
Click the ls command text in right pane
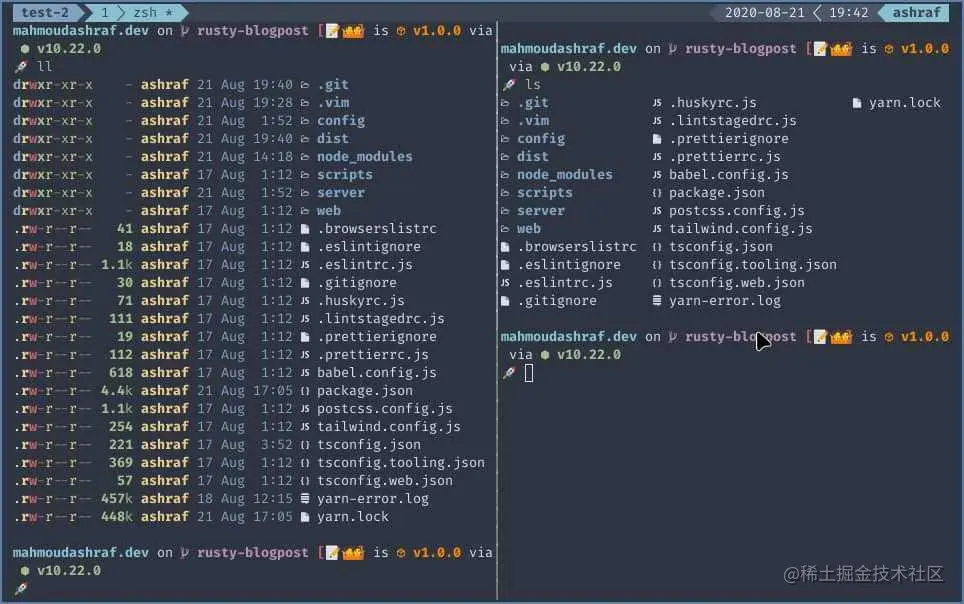coord(532,85)
